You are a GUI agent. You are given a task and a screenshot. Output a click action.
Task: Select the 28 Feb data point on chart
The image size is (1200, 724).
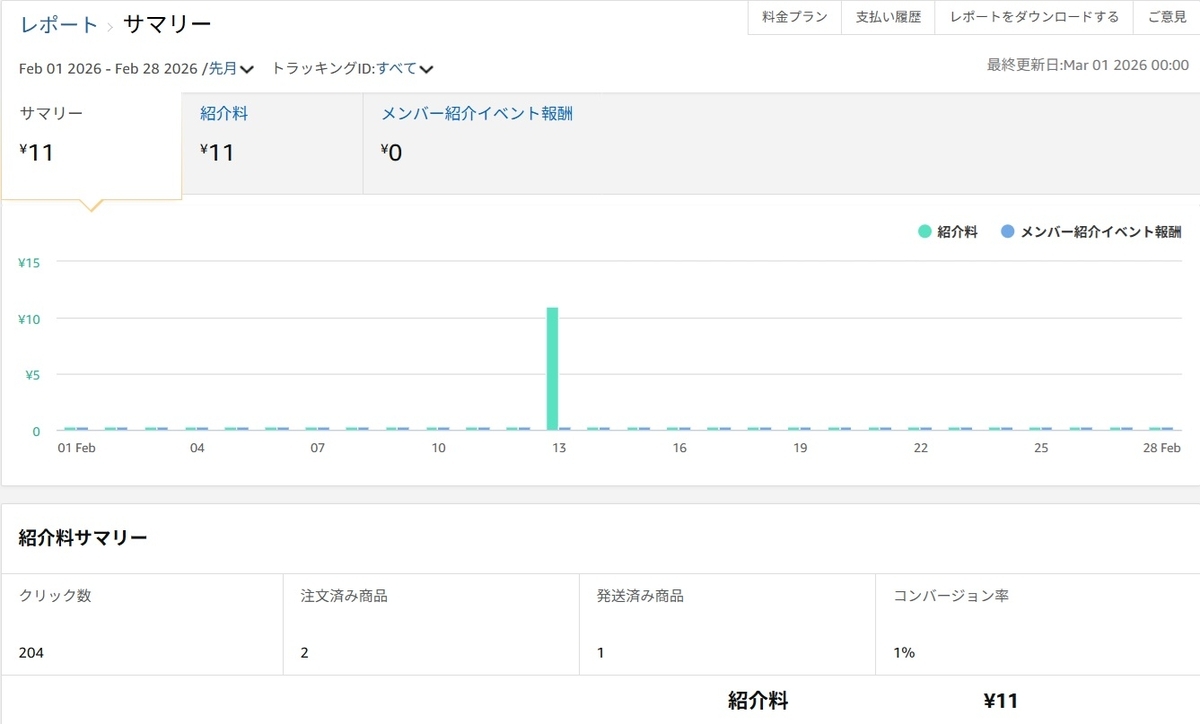pos(1155,429)
